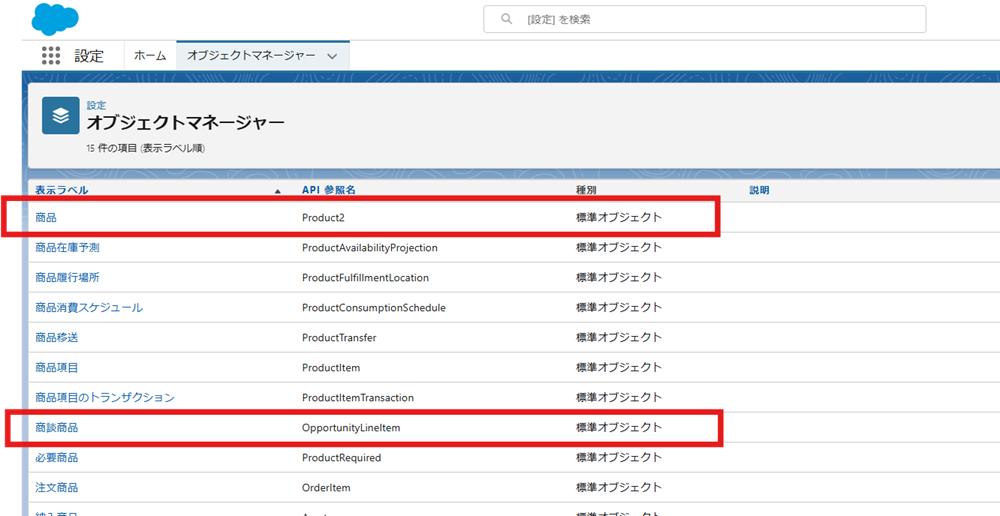Click the オブジェクトマネージャー page heading
This screenshot has width=1000, height=516.
click(x=186, y=122)
